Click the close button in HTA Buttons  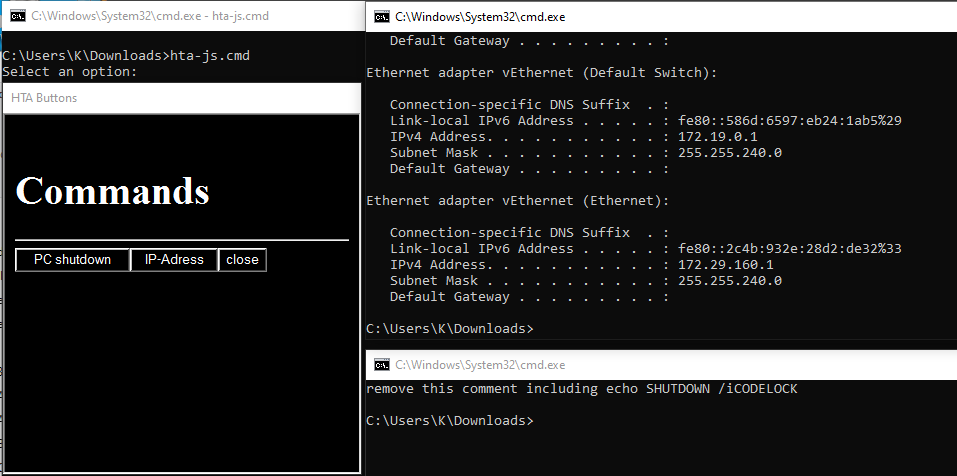point(242,259)
